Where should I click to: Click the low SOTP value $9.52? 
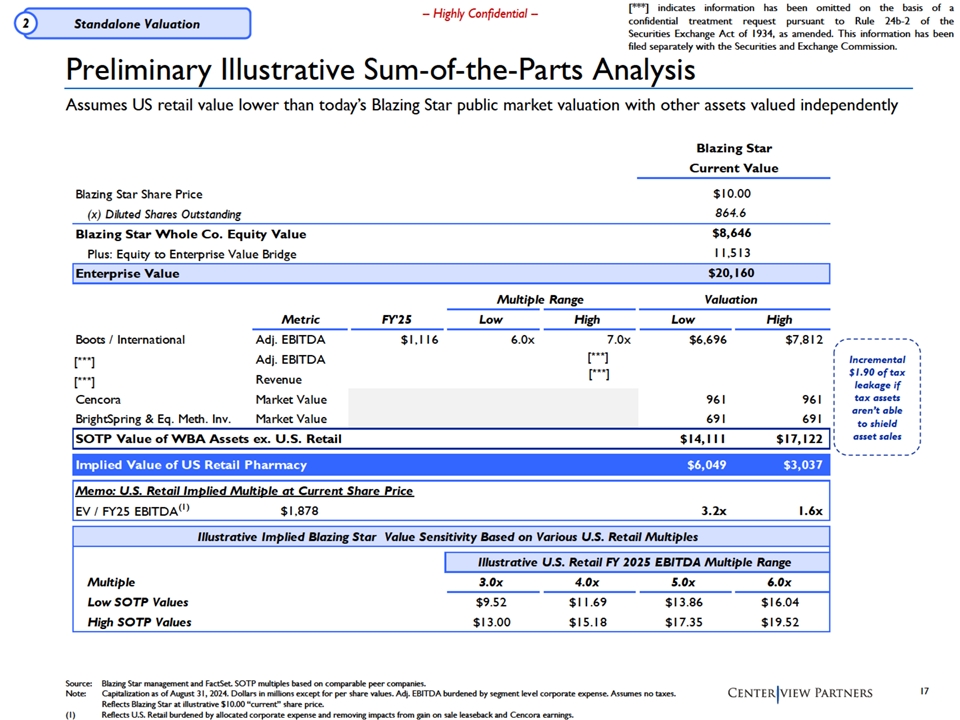tap(491, 602)
